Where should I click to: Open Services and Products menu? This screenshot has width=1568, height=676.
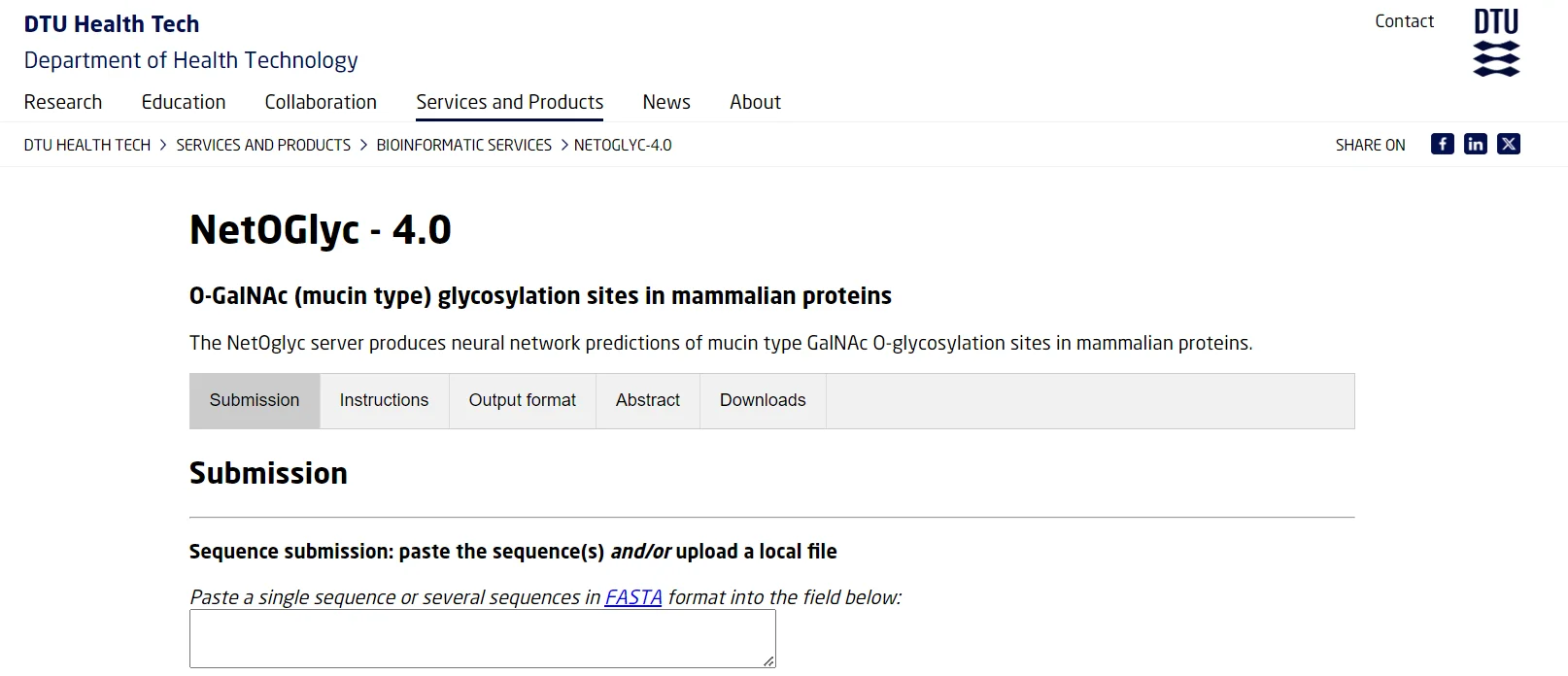pos(509,102)
